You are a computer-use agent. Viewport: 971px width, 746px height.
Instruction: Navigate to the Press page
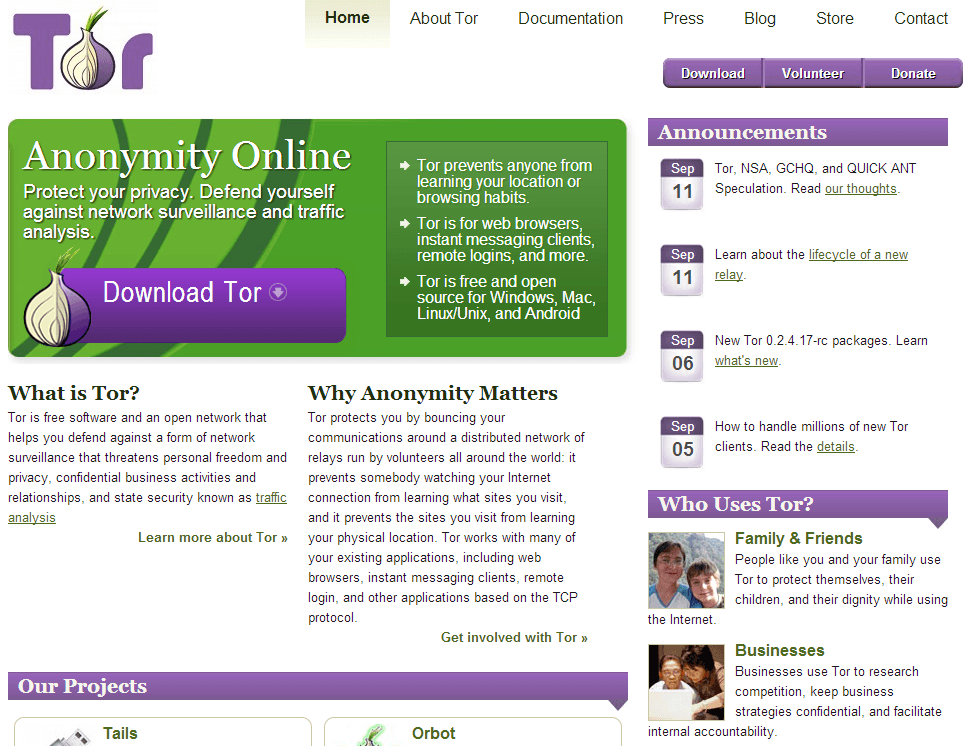coord(683,19)
